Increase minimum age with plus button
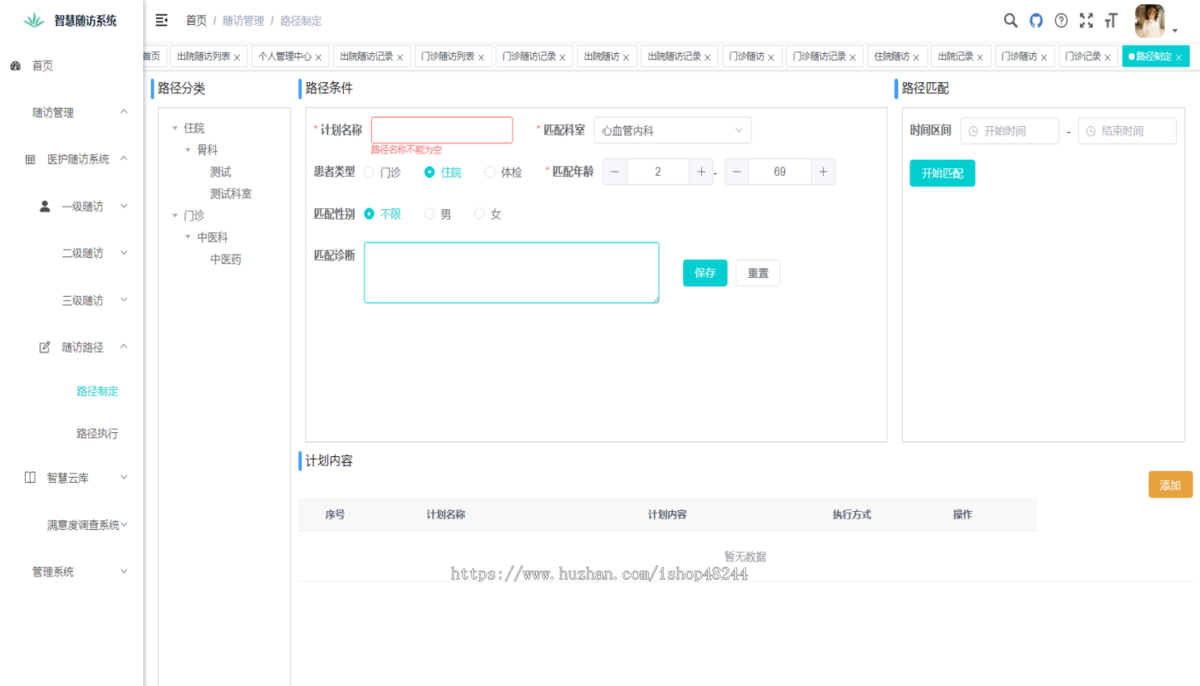 [x=700, y=172]
